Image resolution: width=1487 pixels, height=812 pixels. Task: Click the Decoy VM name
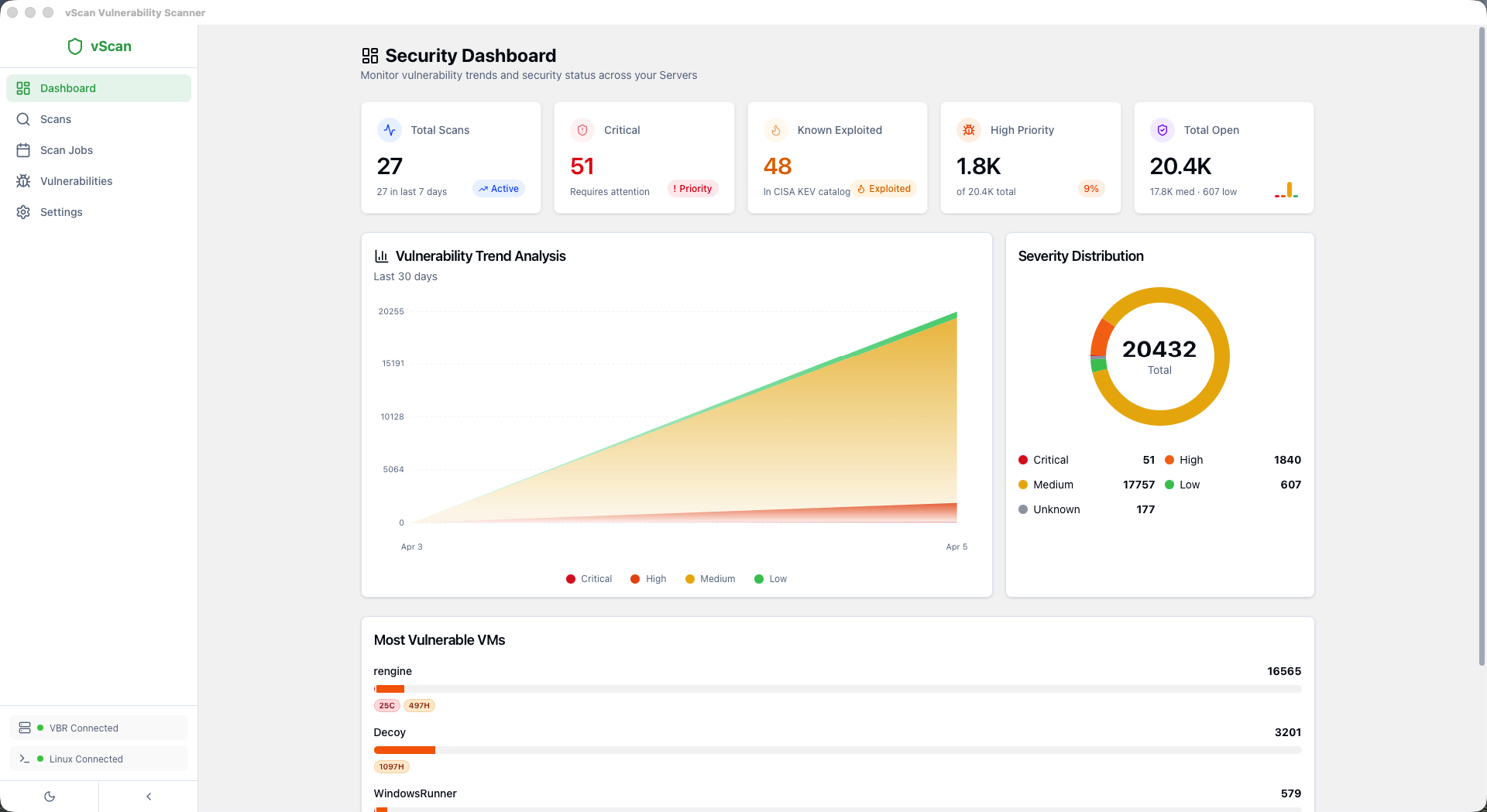coord(390,732)
